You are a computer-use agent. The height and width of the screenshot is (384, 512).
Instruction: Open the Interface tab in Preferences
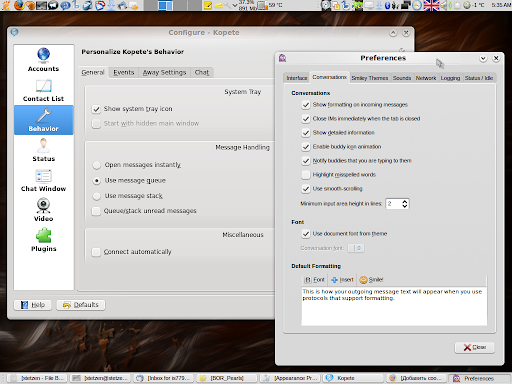coord(297,78)
